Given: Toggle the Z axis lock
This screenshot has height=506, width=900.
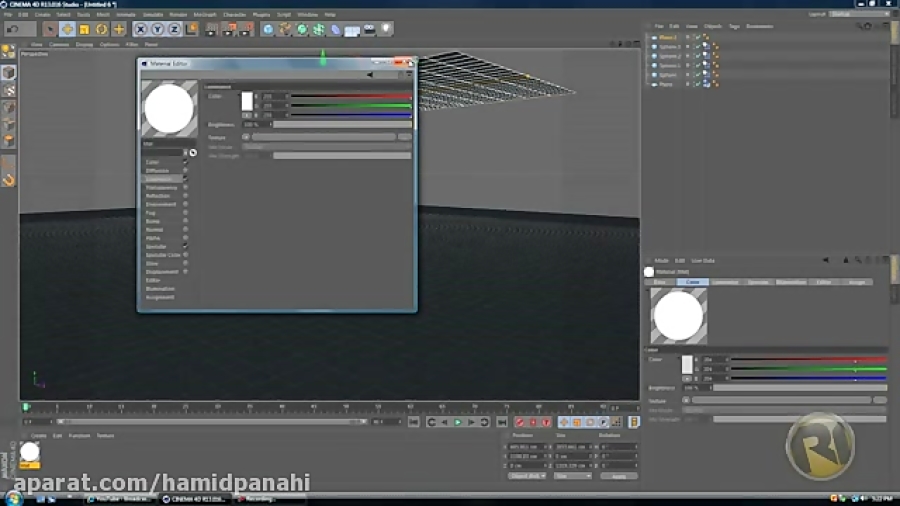Looking at the screenshot, I should pos(174,29).
